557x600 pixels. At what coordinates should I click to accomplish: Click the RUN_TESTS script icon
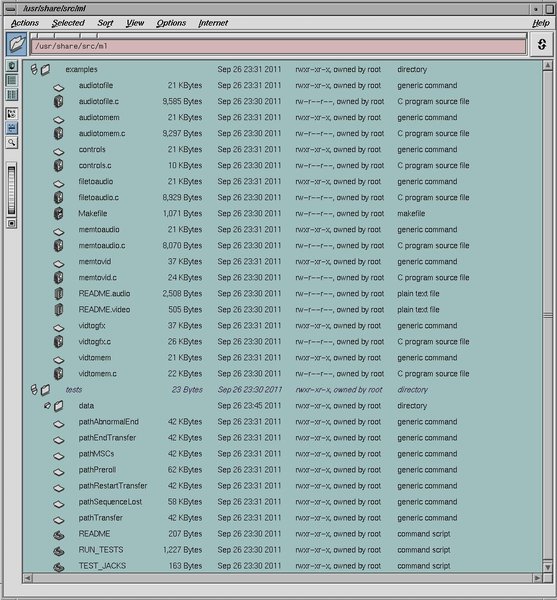coord(59,551)
